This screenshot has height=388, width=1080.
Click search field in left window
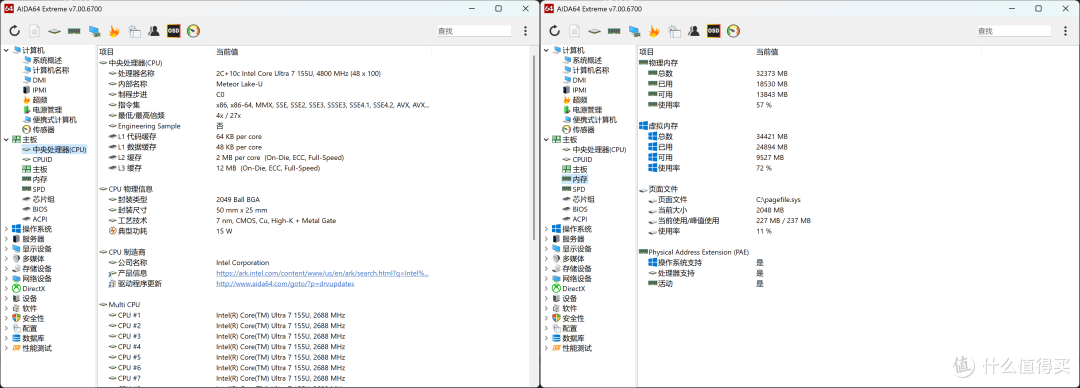click(x=474, y=31)
